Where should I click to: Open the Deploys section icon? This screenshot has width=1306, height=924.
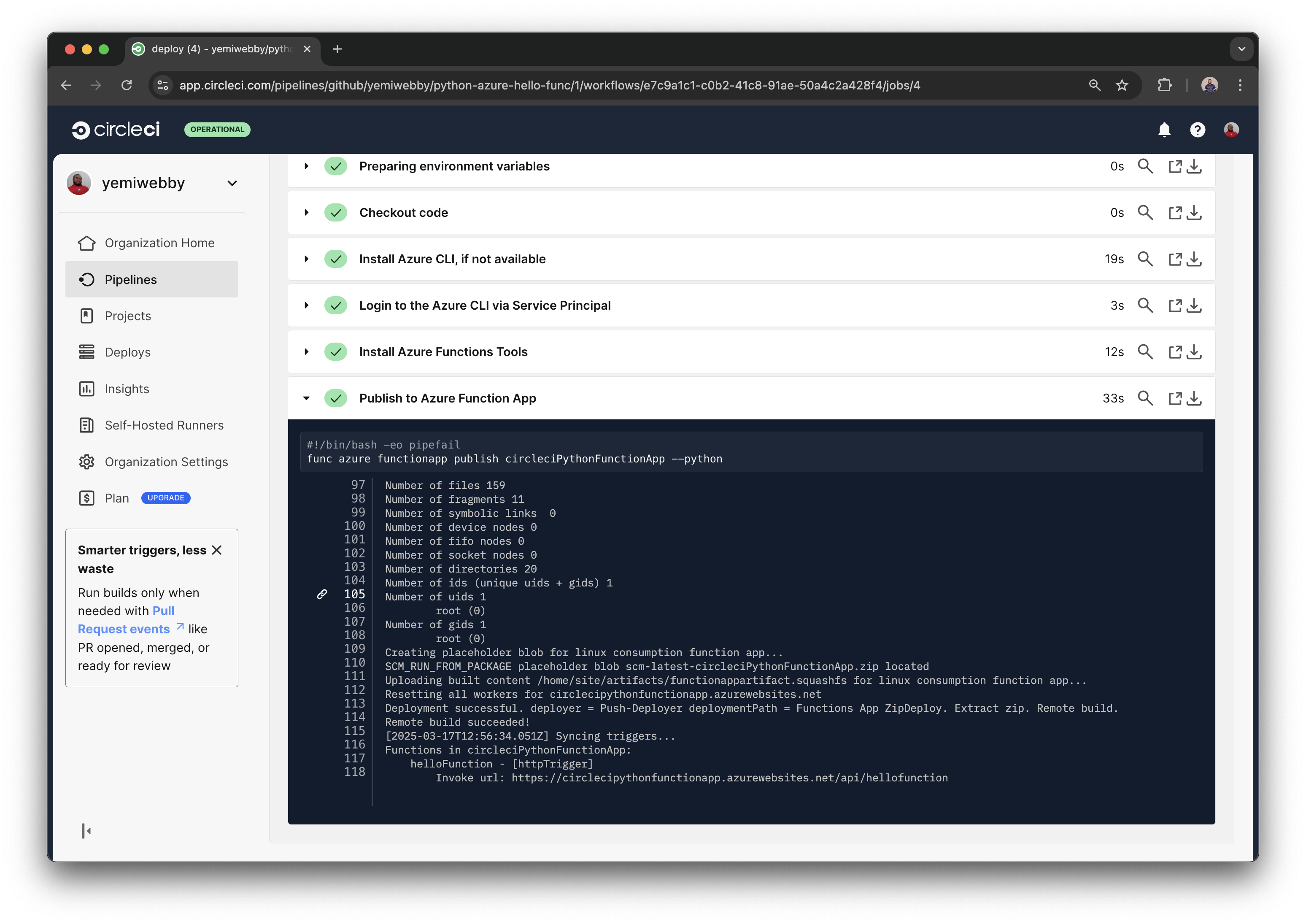(x=86, y=352)
